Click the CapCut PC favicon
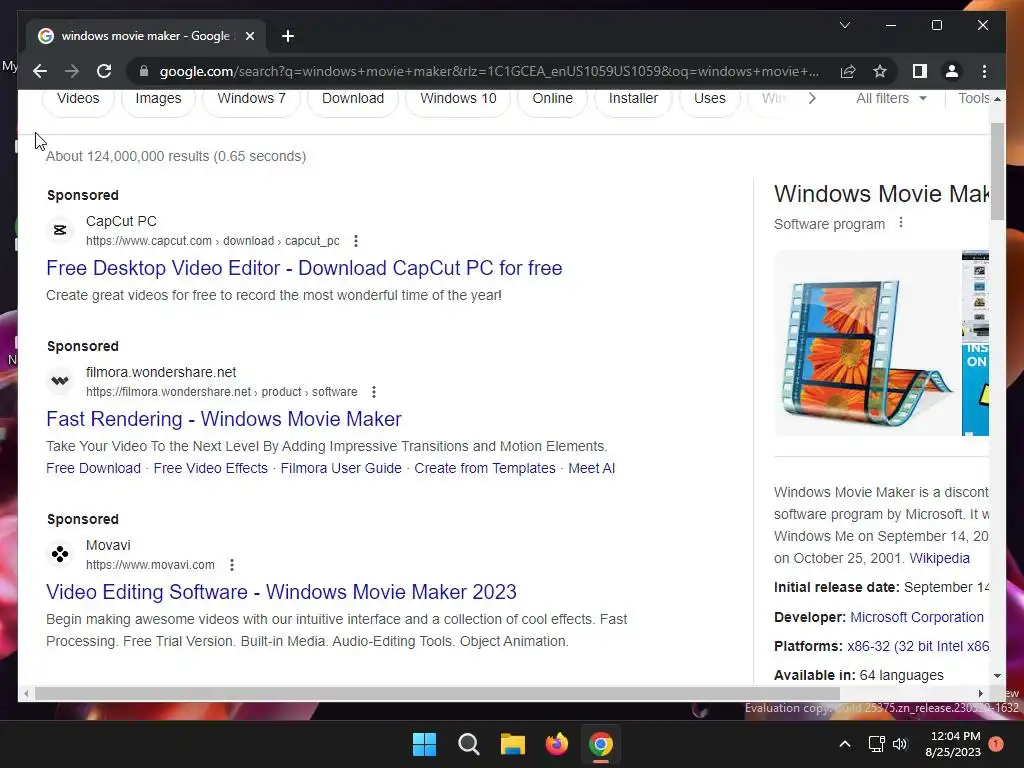Viewport: 1024px width, 768px height. point(60,230)
